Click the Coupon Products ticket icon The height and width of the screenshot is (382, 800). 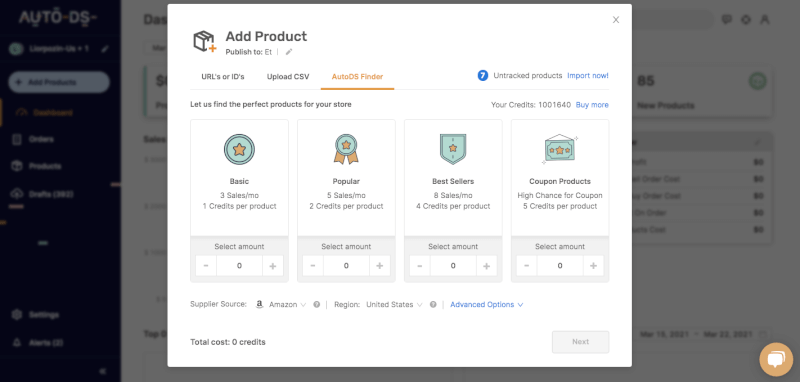[560, 149]
